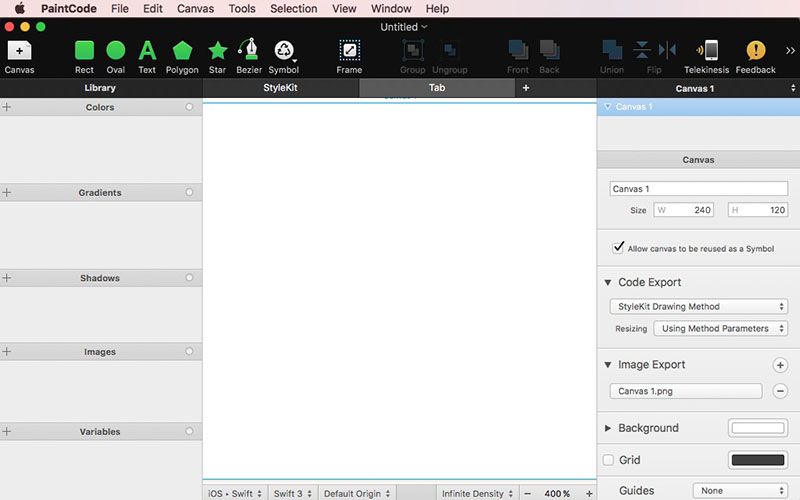Image resolution: width=800 pixels, height=500 pixels.
Task: Select the Bezier pen tool
Action: 249,57
